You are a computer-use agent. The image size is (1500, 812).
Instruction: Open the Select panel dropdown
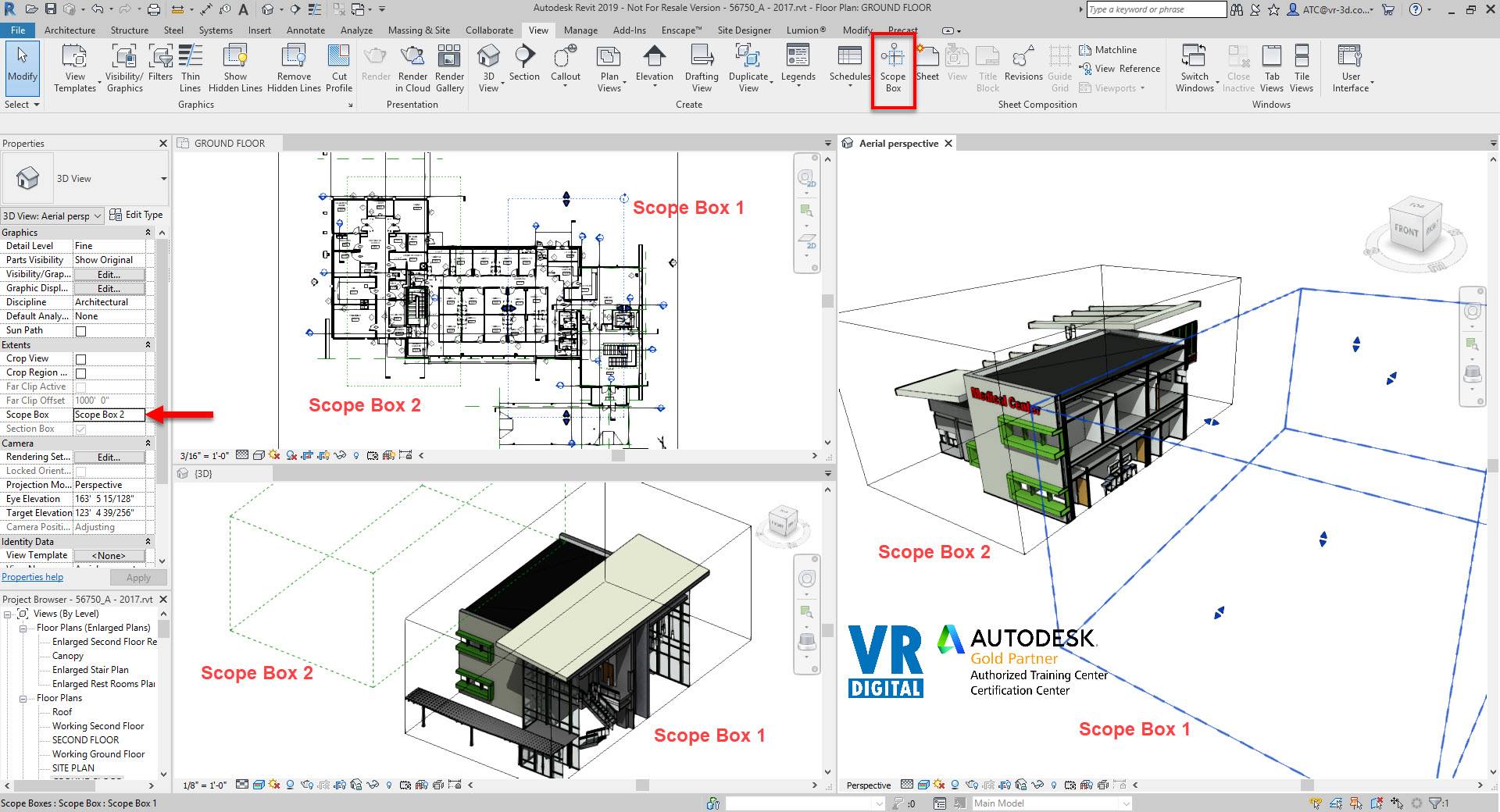click(22, 105)
